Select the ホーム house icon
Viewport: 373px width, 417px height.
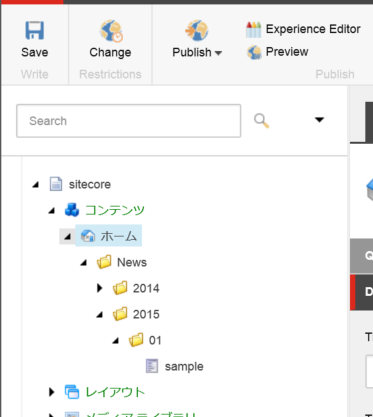click(x=88, y=236)
